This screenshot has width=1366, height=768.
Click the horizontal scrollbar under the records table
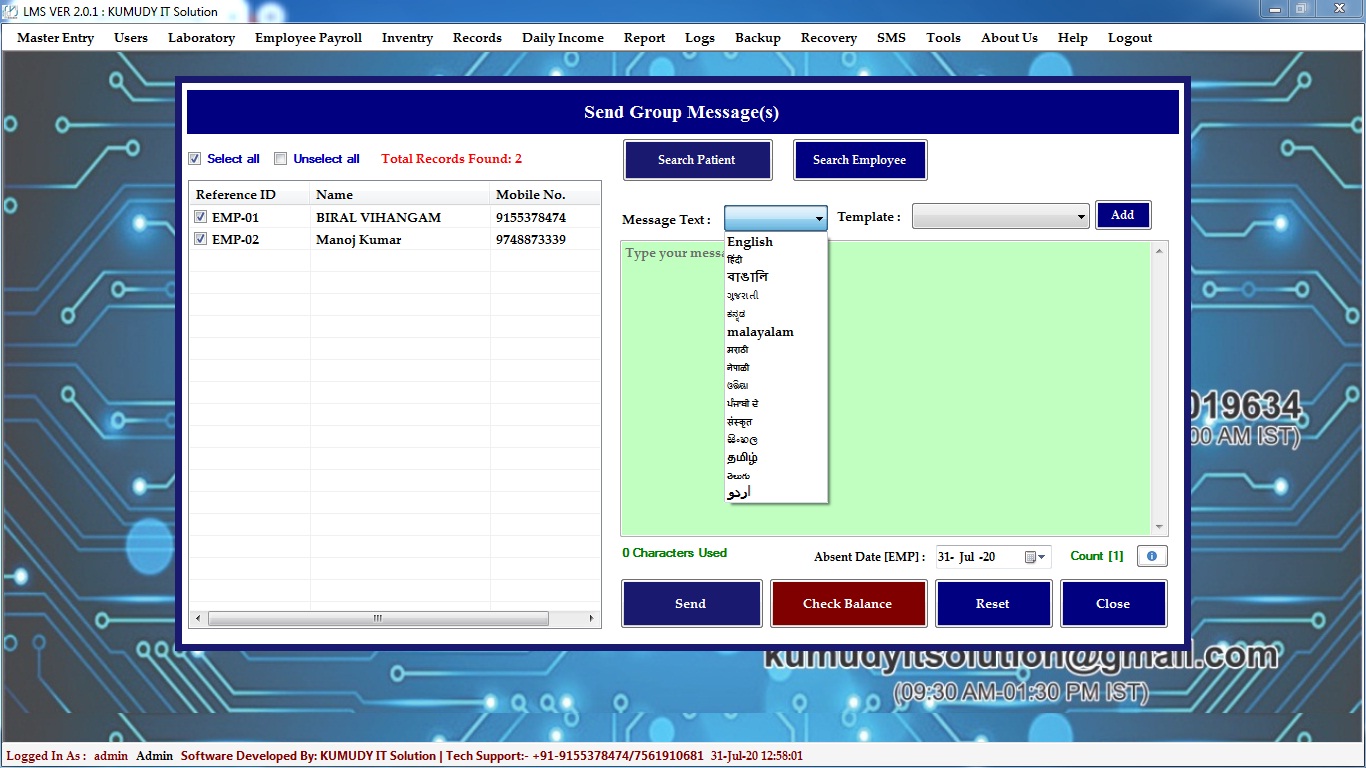pos(377,619)
